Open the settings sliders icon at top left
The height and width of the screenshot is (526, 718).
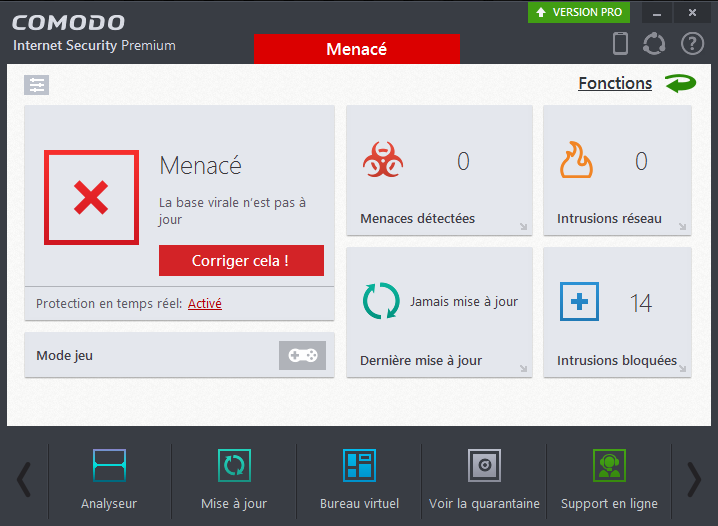point(37,85)
